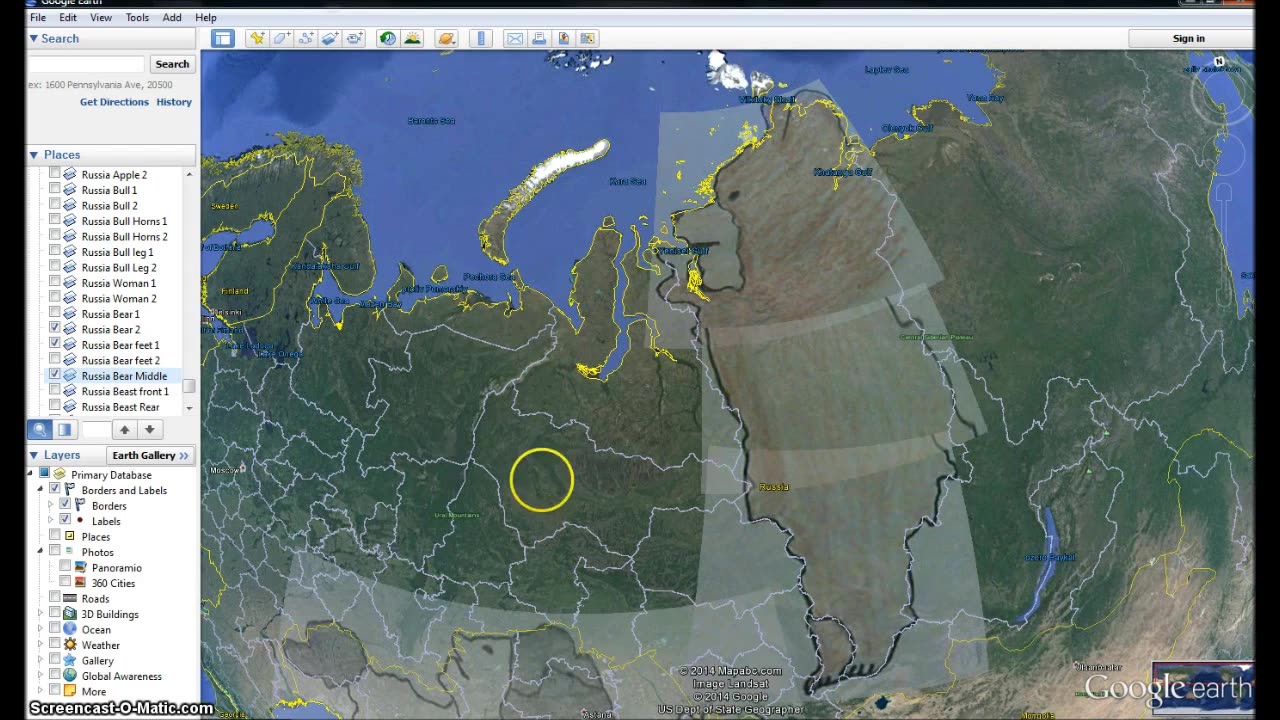Click view in Google Maps icon
The height and width of the screenshot is (720, 1280).
(587, 39)
